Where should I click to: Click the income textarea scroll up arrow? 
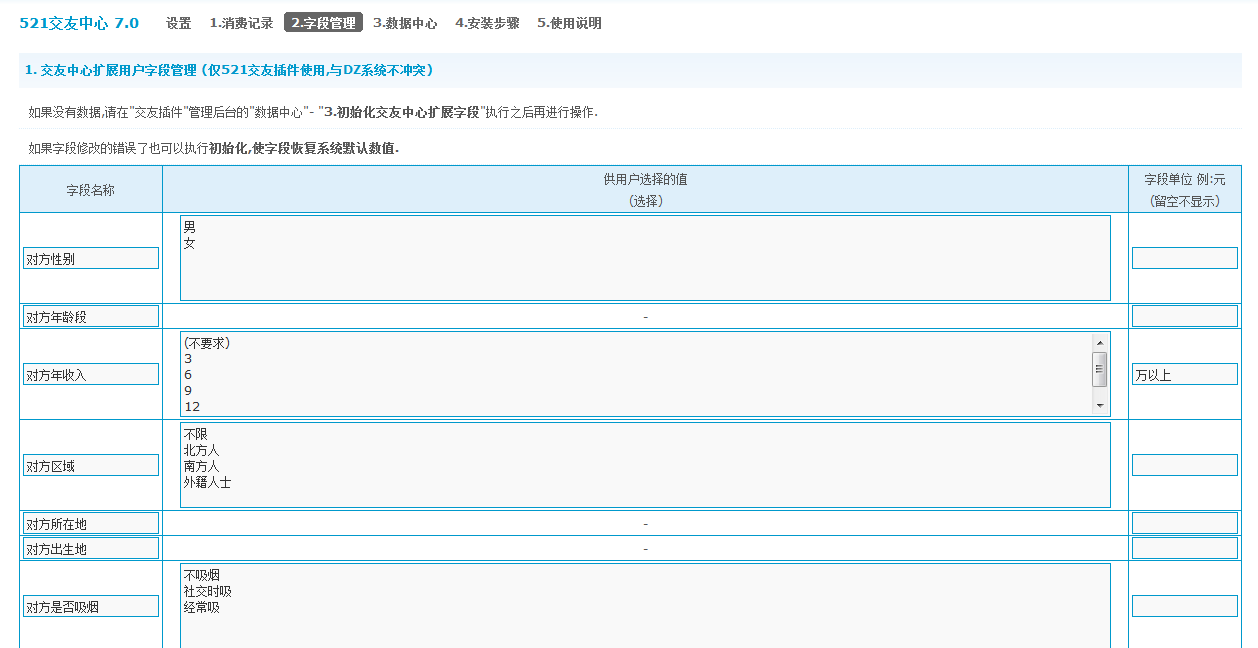click(x=1100, y=341)
